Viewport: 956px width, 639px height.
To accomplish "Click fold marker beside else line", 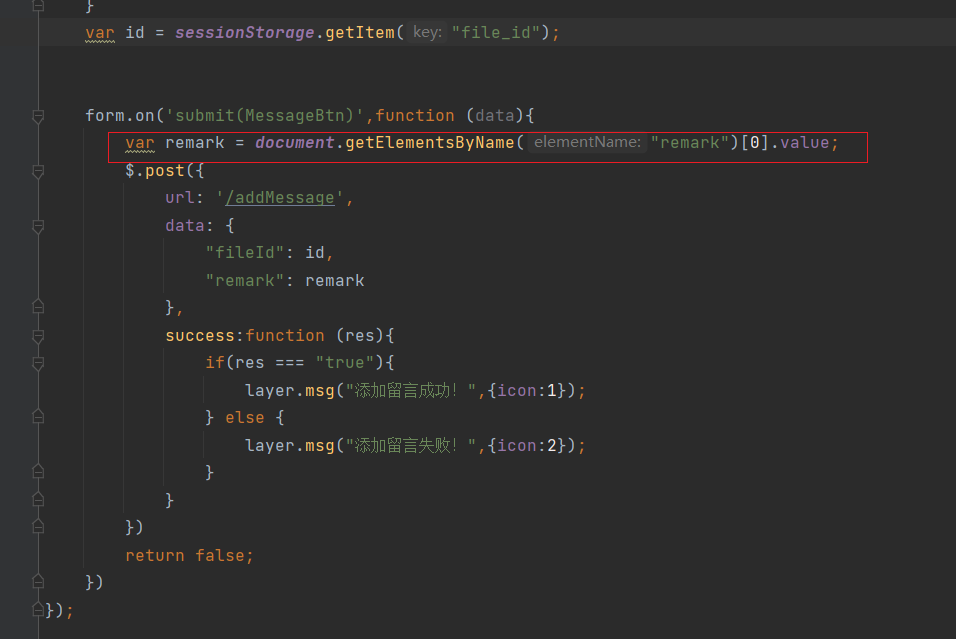I will [x=38, y=417].
